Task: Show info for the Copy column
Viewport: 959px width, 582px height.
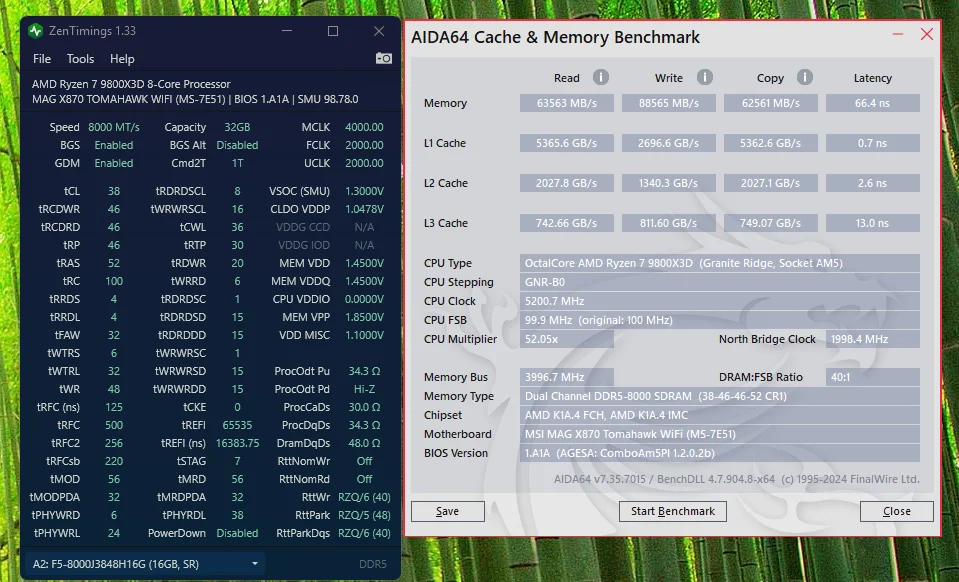Action: coord(804,77)
